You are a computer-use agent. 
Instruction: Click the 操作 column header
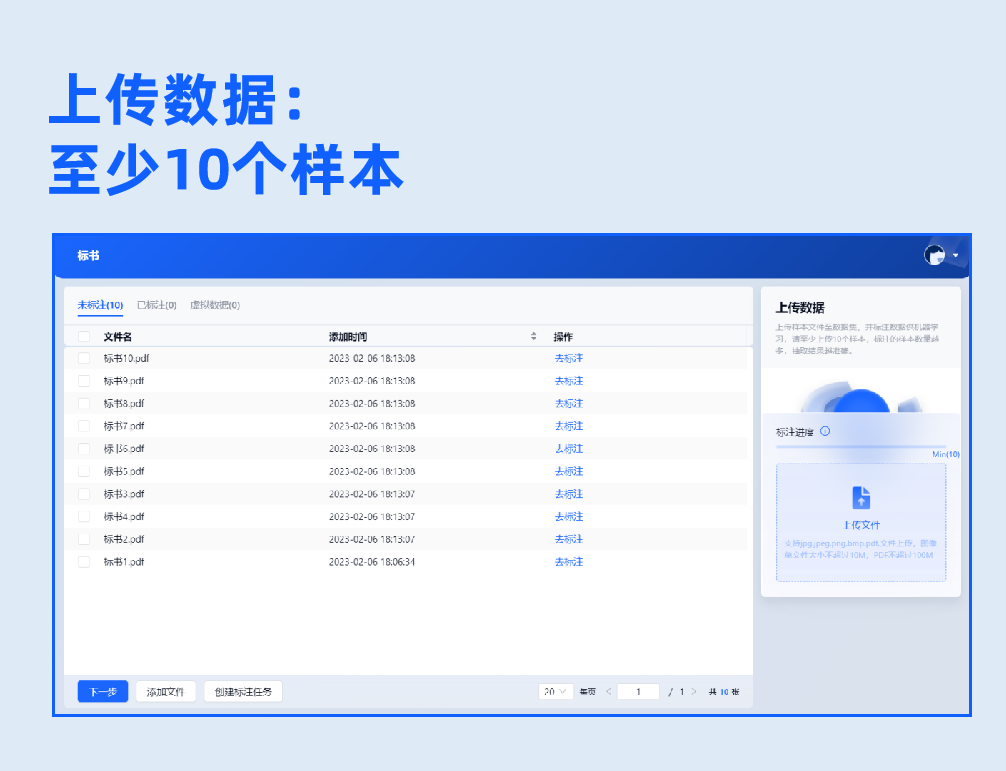(563, 336)
